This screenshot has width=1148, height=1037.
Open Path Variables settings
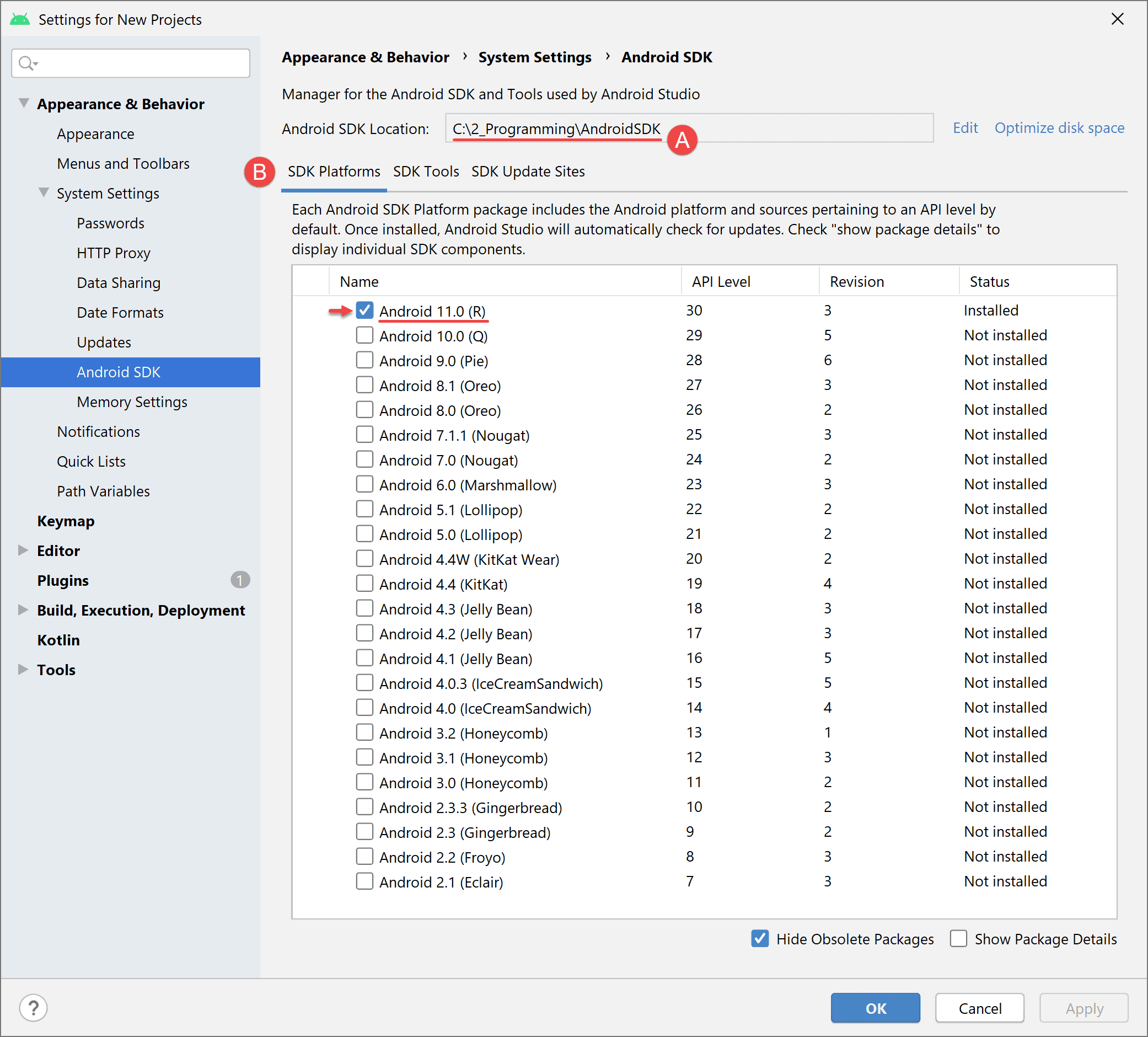point(103,491)
